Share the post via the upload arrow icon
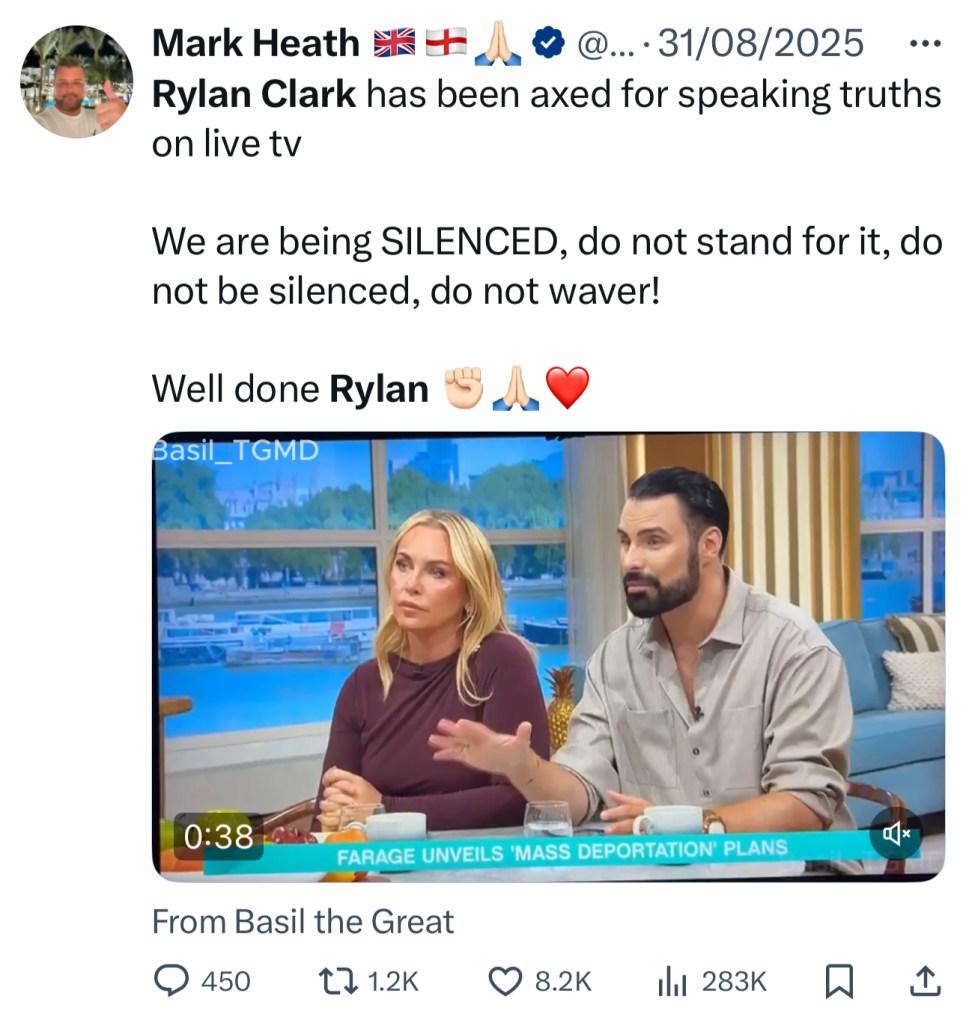 [x=925, y=982]
